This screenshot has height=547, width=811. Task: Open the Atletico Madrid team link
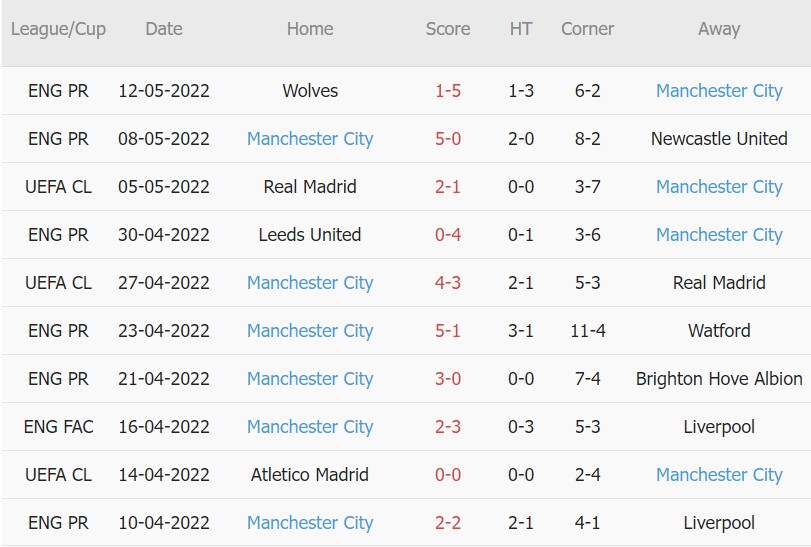[x=310, y=475]
